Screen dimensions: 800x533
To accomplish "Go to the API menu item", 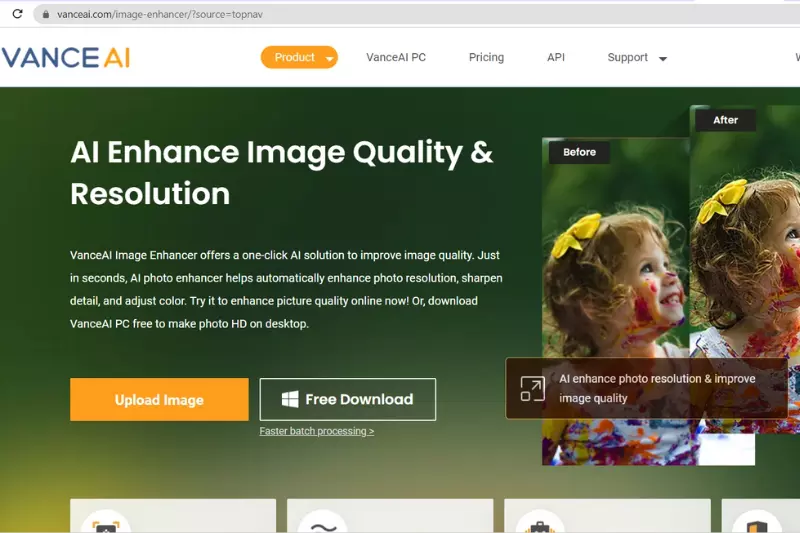I will tap(556, 58).
